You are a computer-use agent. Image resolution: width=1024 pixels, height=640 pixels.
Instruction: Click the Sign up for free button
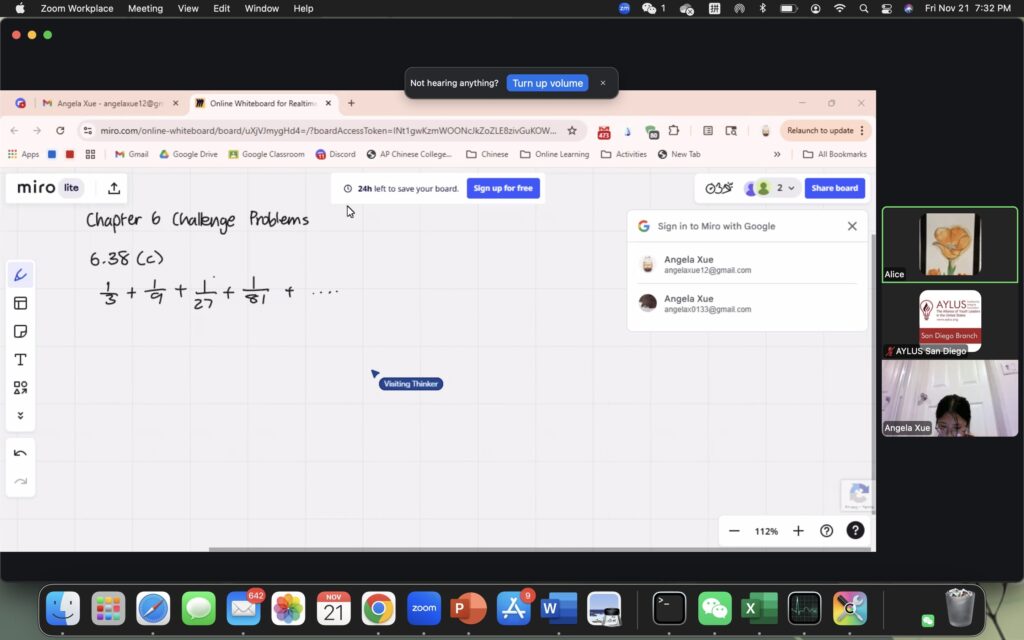click(x=503, y=188)
